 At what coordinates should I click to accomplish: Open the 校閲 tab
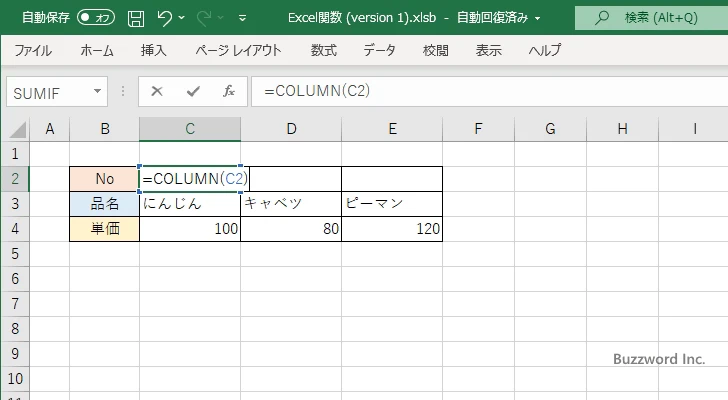436,50
